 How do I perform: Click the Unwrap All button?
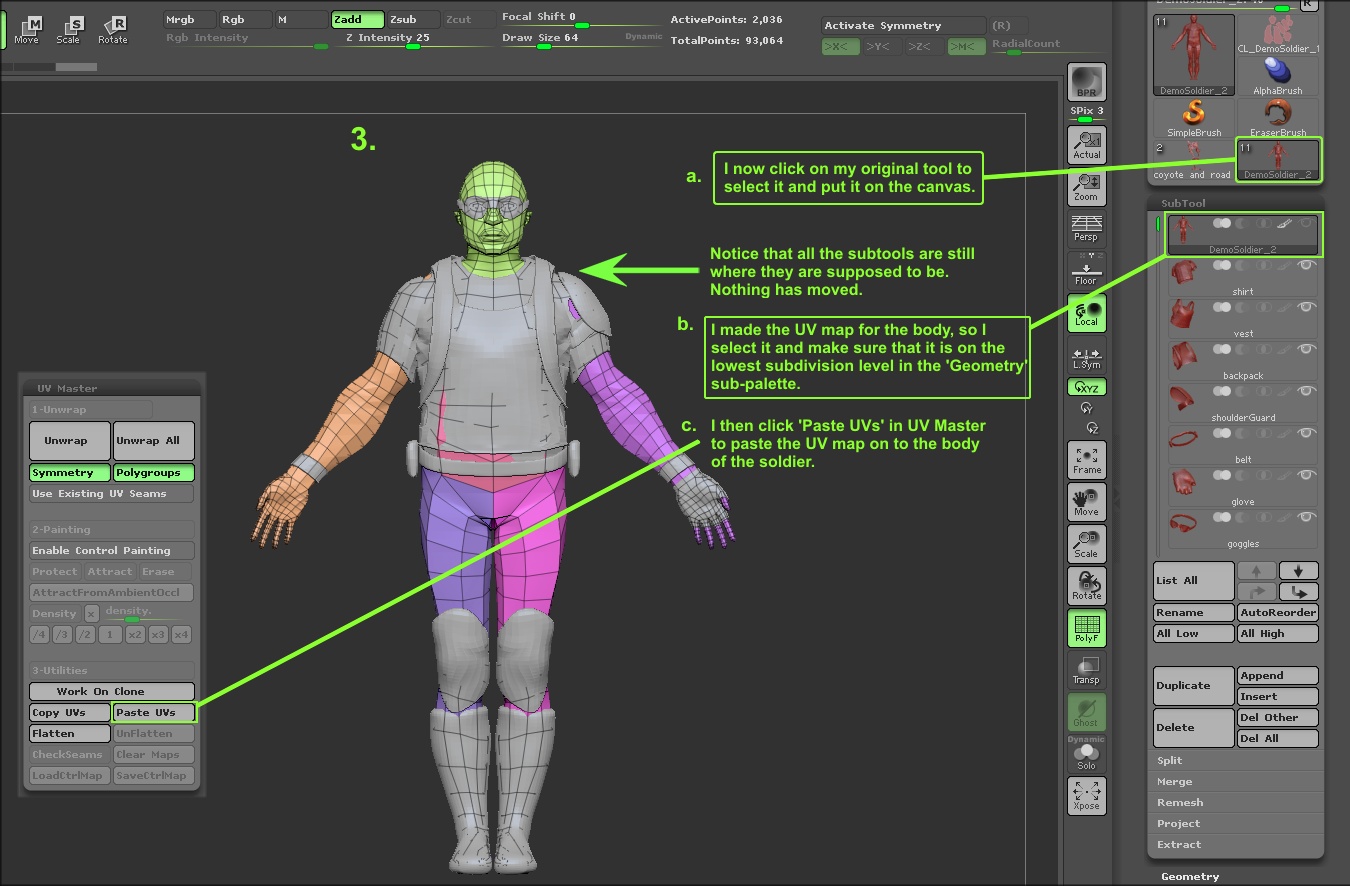coord(153,441)
